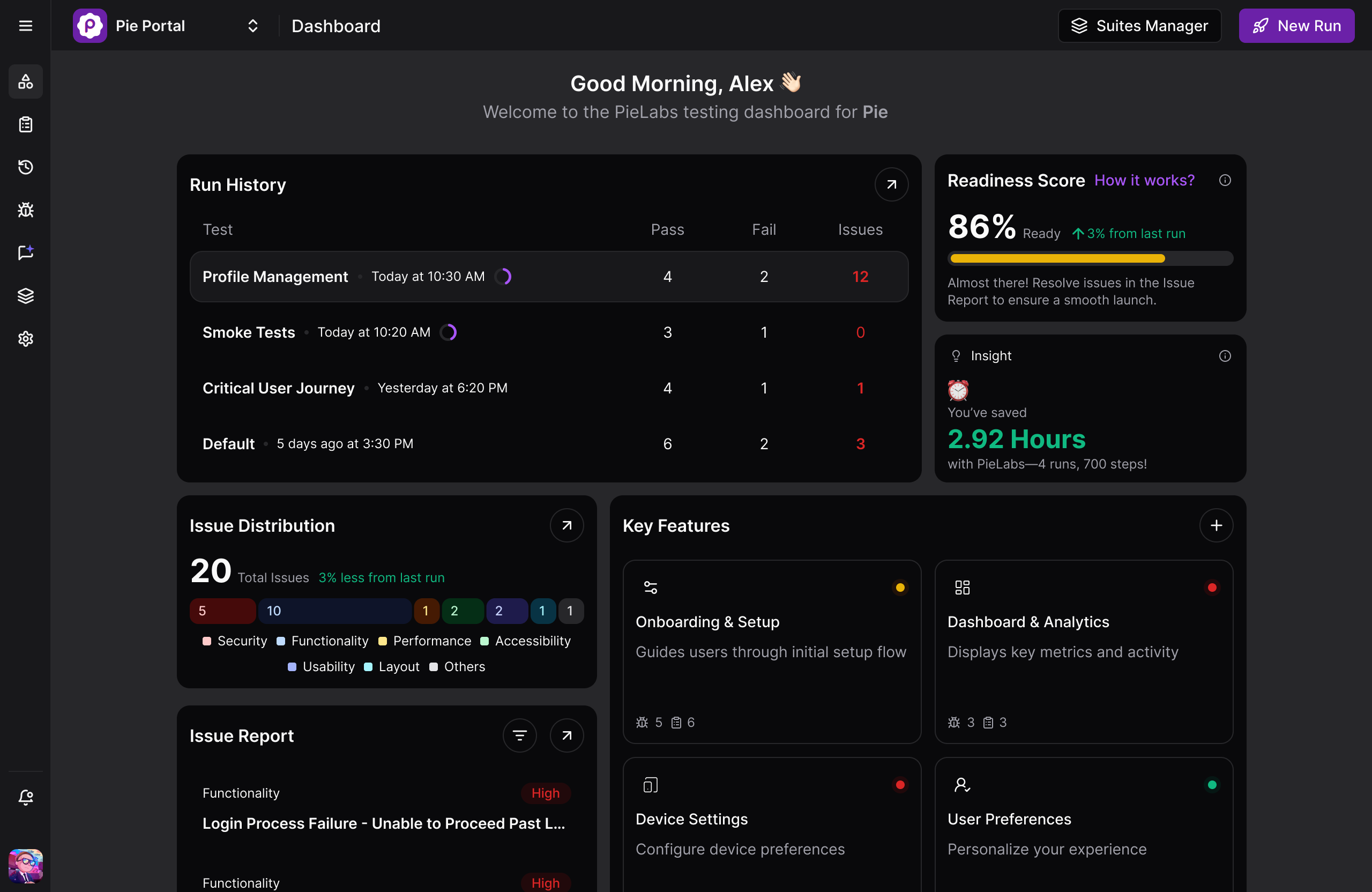The height and width of the screenshot is (892, 1372).
Task: Open the clipboard Test Plans sidebar icon
Action: (x=25, y=124)
